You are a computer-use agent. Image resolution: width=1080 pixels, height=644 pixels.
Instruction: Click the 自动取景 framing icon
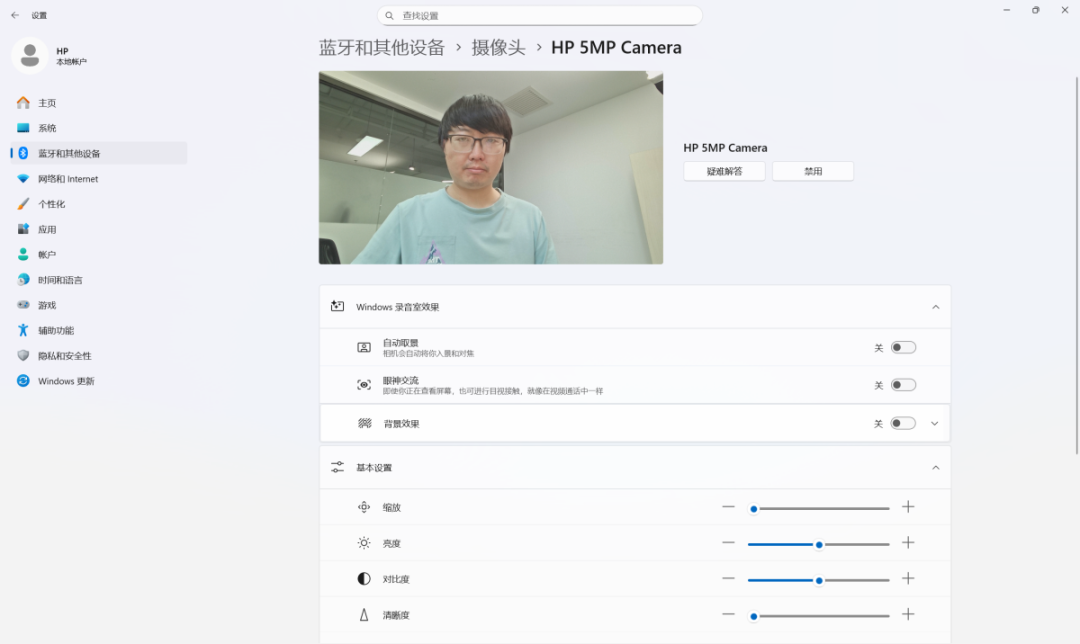click(364, 348)
